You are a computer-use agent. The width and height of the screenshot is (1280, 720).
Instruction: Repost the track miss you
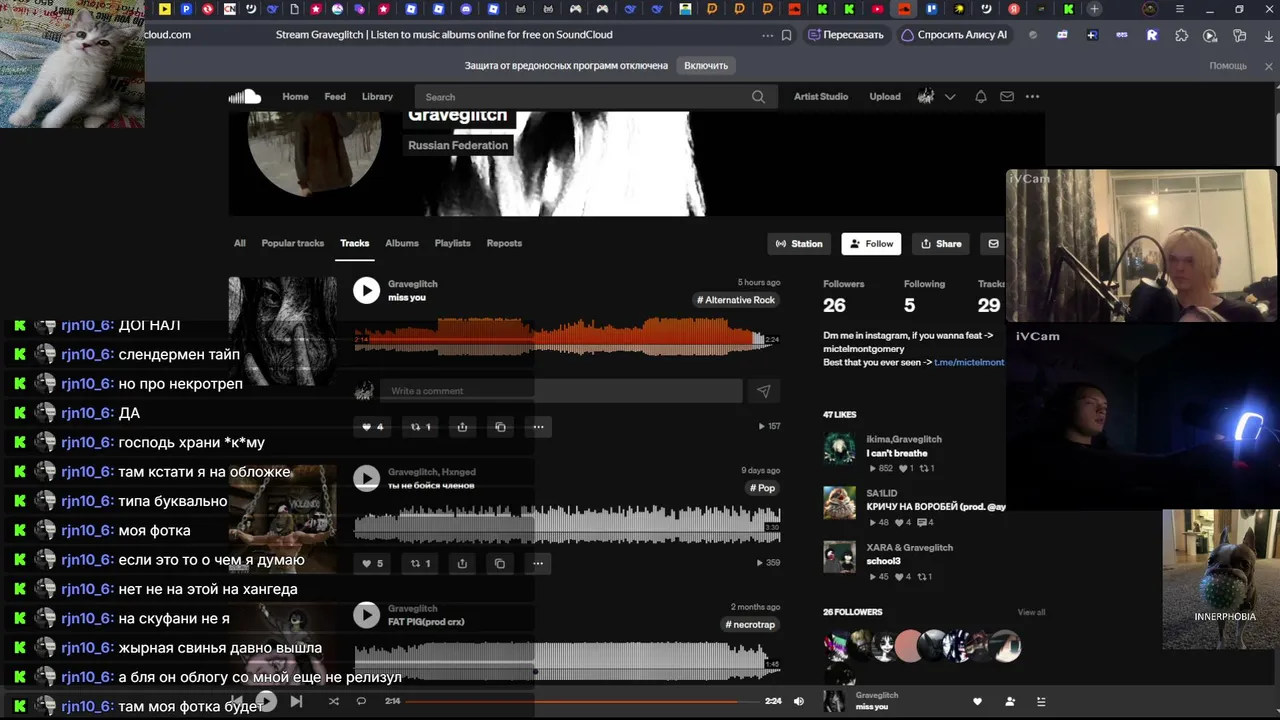click(x=421, y=427)
